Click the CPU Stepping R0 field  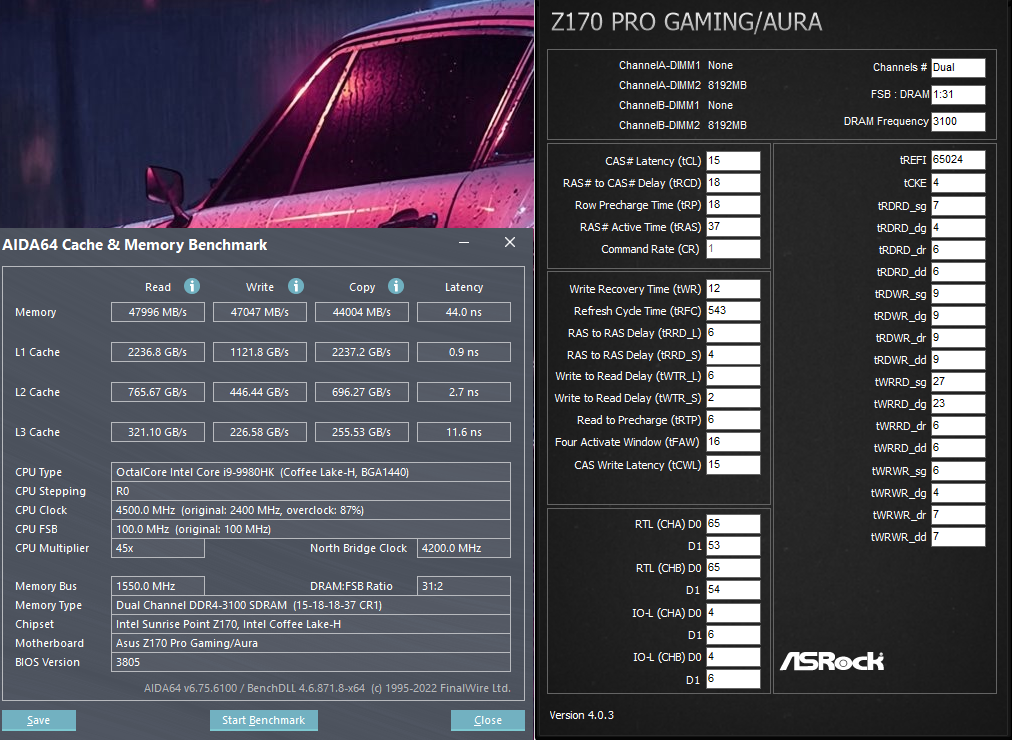pyautogui.click(x=310, y=491)
